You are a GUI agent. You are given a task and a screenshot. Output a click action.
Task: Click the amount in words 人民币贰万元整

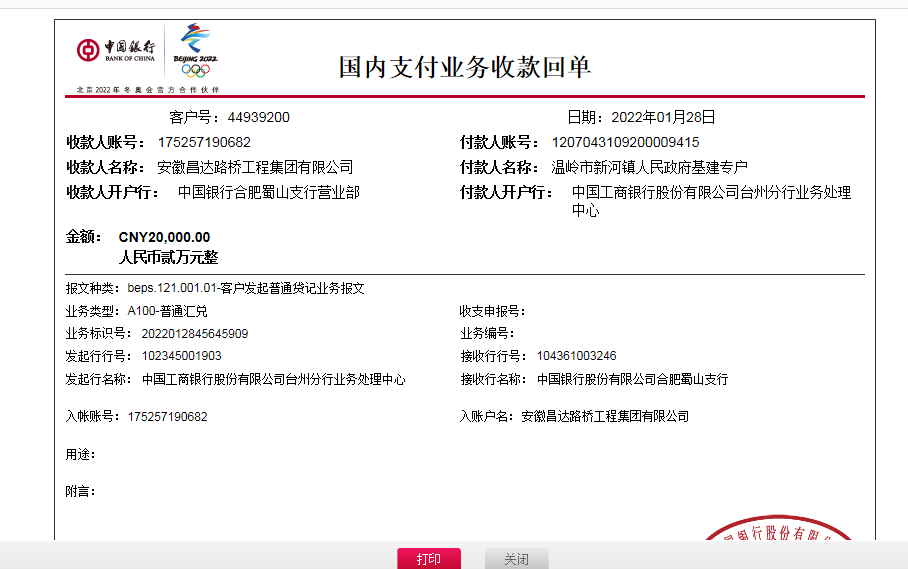click(168, 257)
